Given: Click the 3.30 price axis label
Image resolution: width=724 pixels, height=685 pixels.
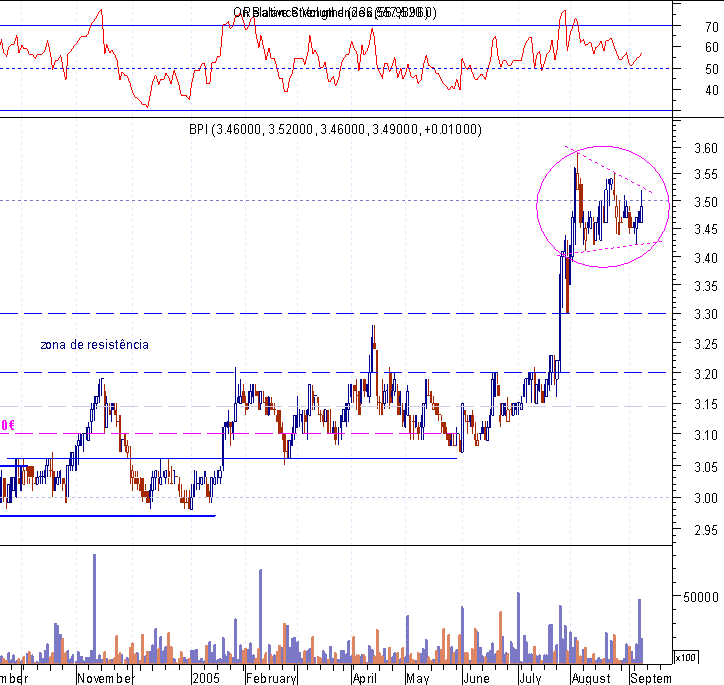Looking at the screenshot, I should pyautogui.click(x=706, y=314).
